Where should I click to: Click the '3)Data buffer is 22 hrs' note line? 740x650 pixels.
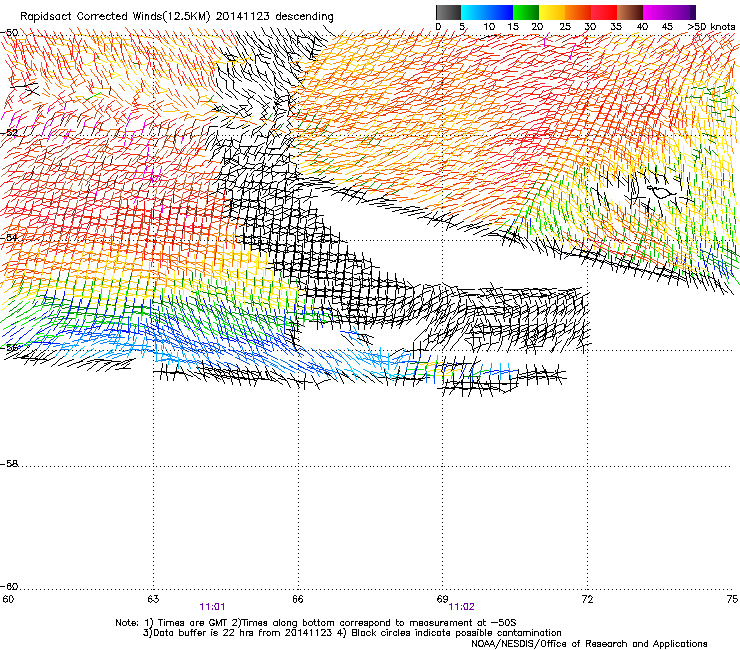click(x=352, y=633)
